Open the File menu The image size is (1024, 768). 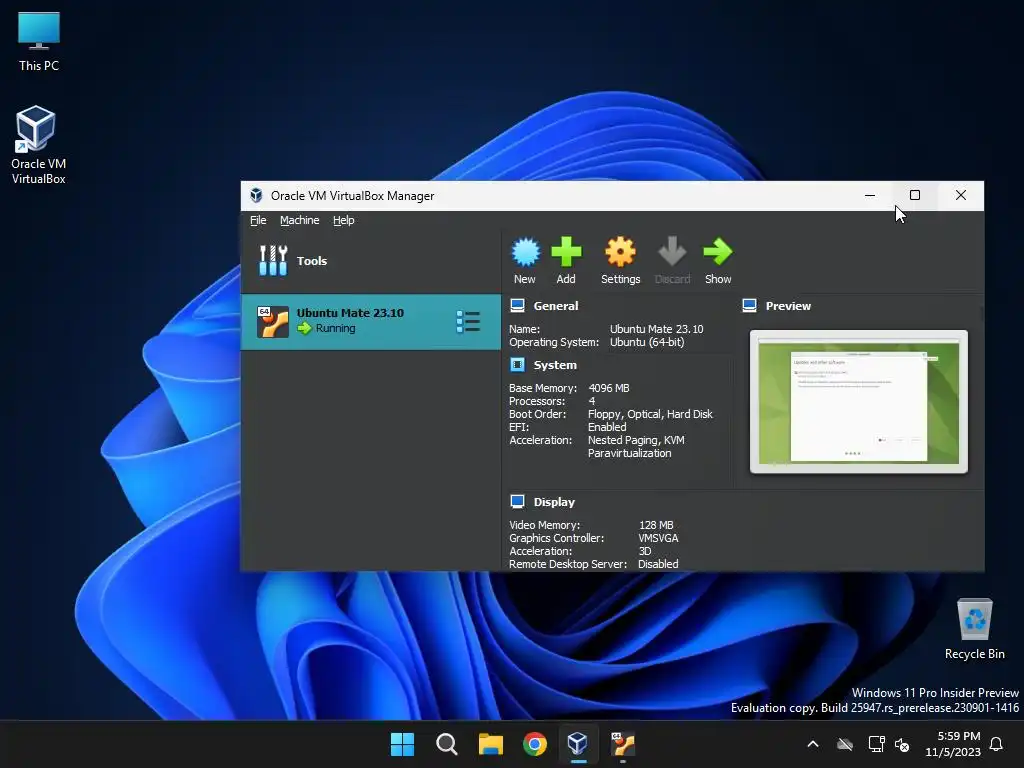(x=258, y=220)
